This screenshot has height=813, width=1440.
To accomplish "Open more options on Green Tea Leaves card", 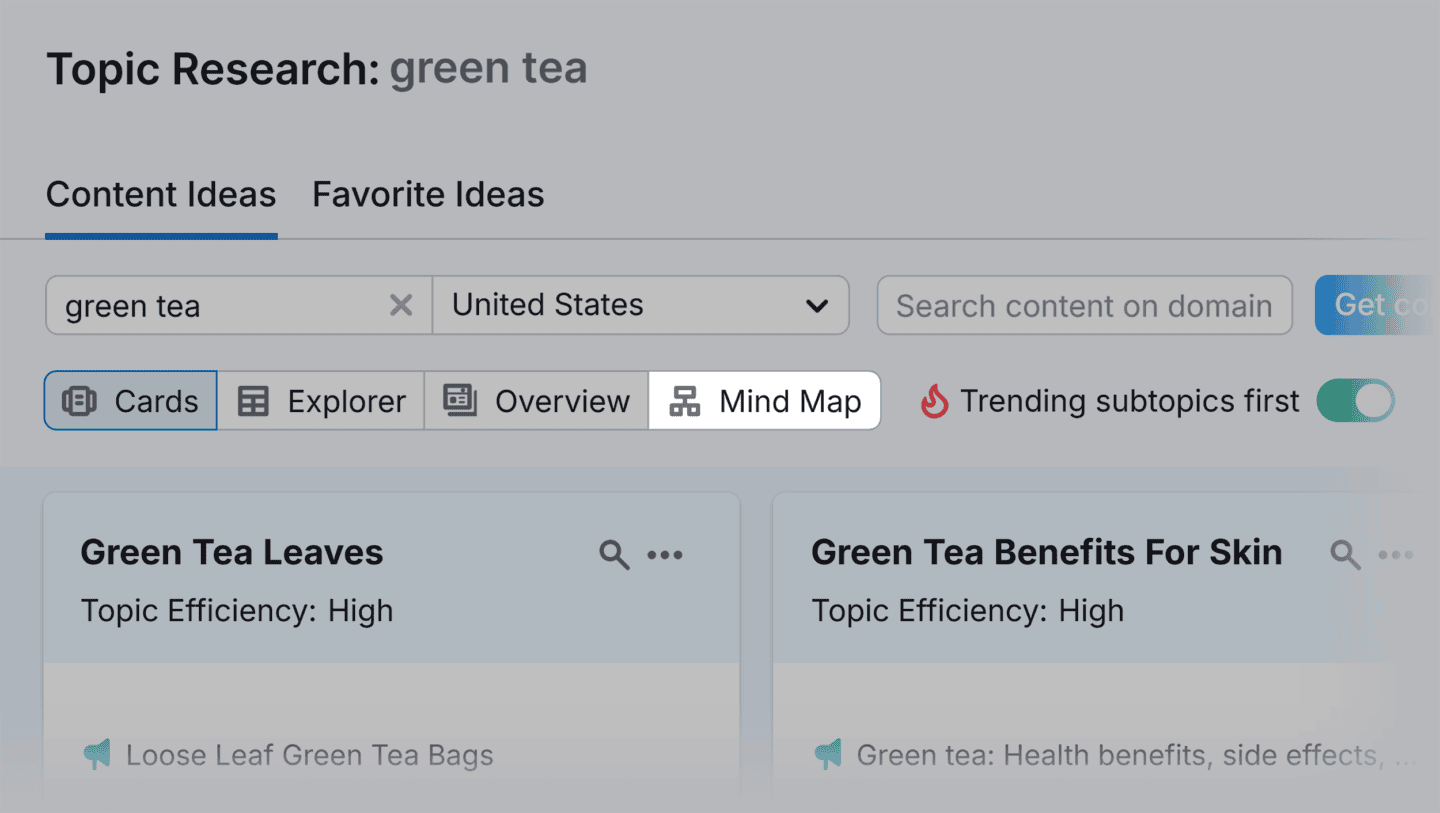I will point(666,554).
